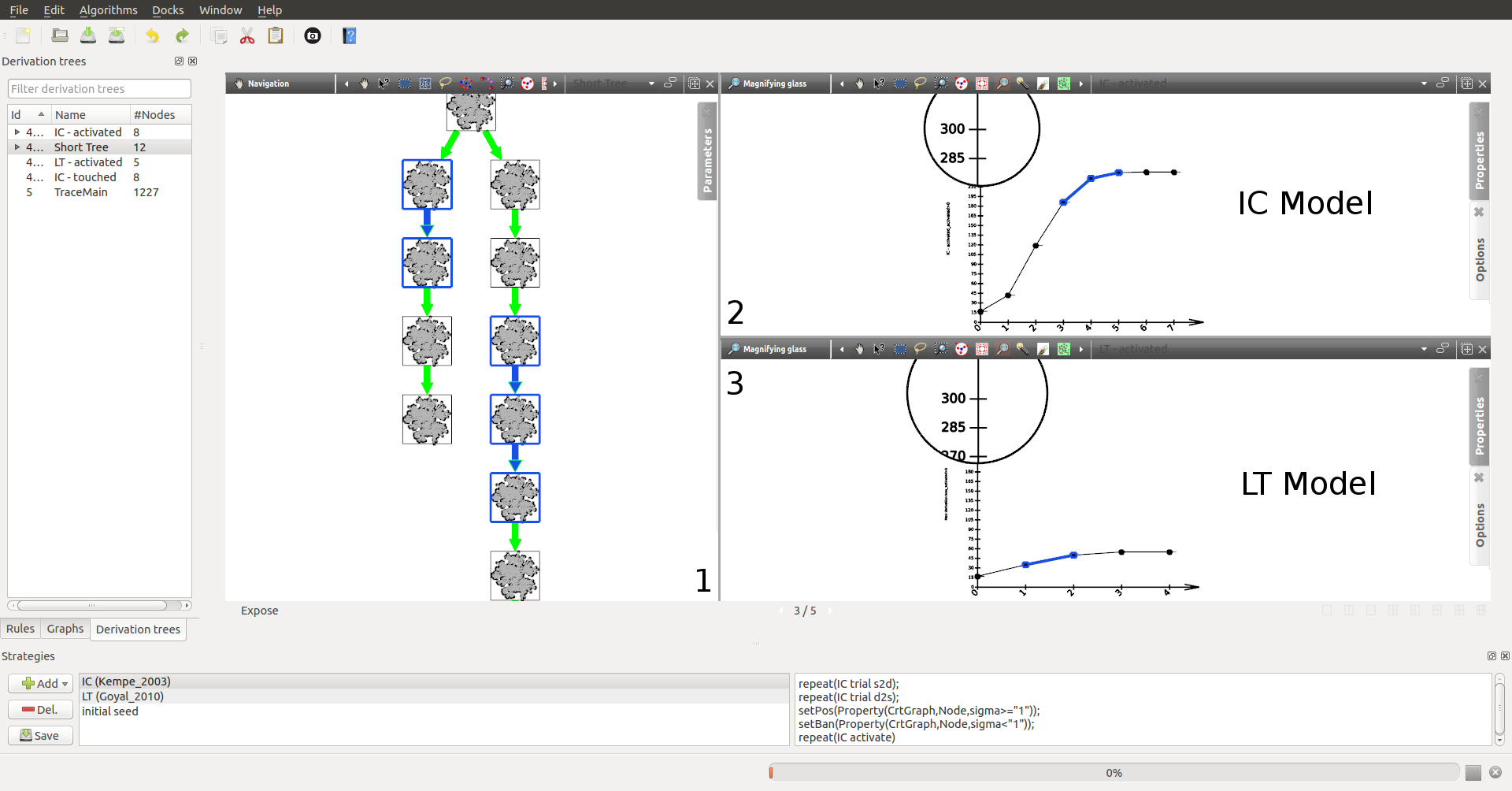Pick rectangle selection tool in Navigation view toolbar
The image size is (1512, 791).
[405, 84]
